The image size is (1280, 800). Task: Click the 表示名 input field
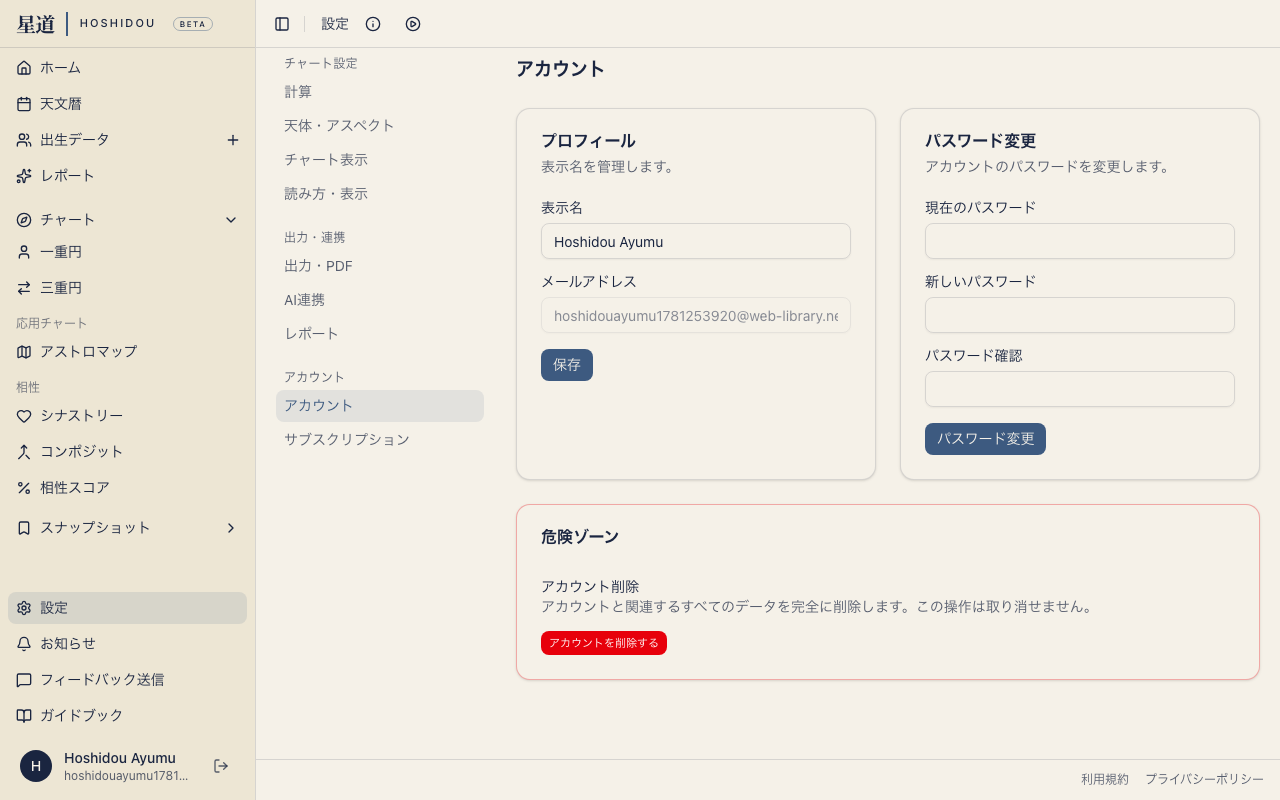pyautogui.click(x=696, y=241)
